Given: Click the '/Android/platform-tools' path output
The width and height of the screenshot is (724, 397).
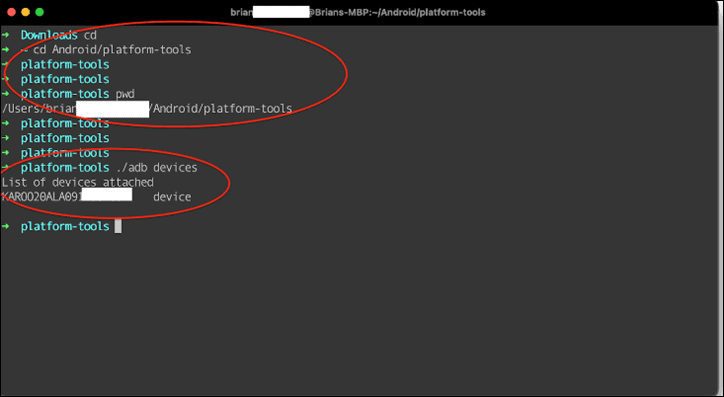Looking at the screenshot, I should pos(221,109).
